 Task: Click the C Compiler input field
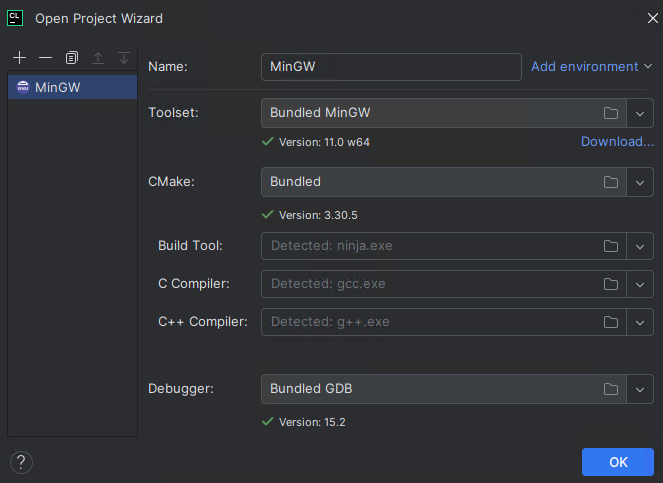(x=430, y=284)
